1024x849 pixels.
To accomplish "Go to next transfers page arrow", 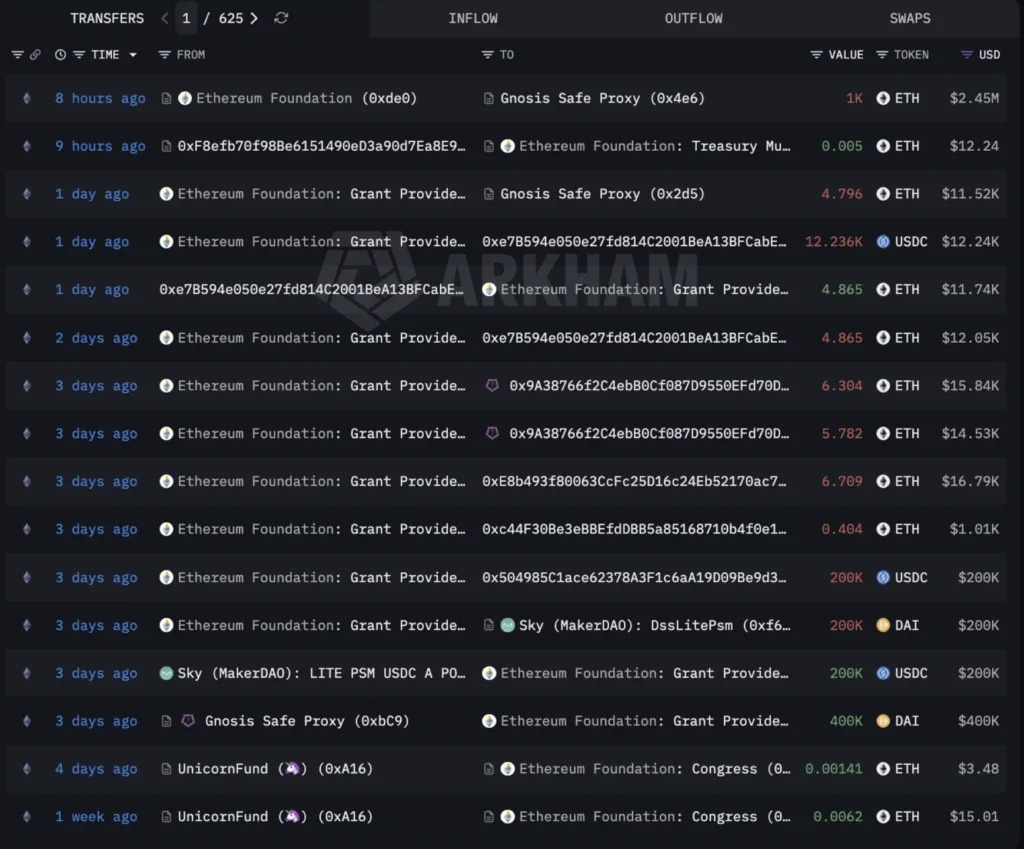I will 254,18.
